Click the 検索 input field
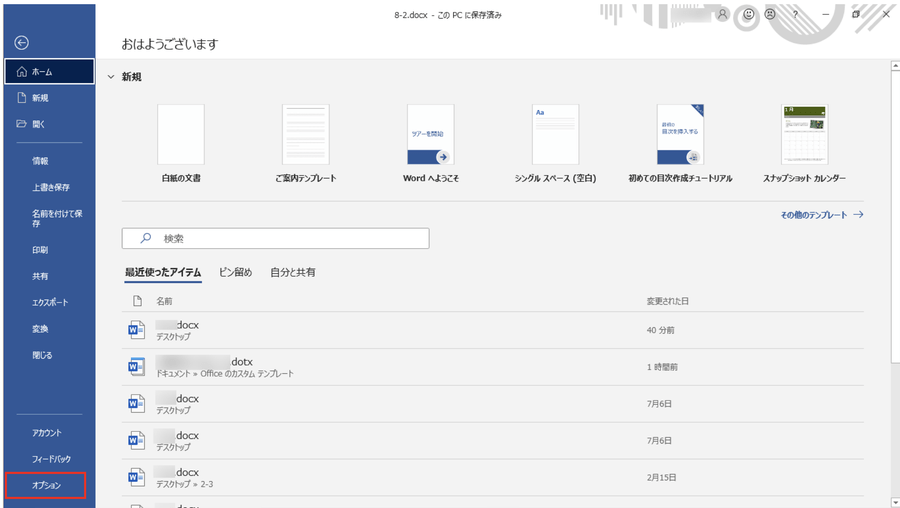900x508 pixels. click(276, 238)
